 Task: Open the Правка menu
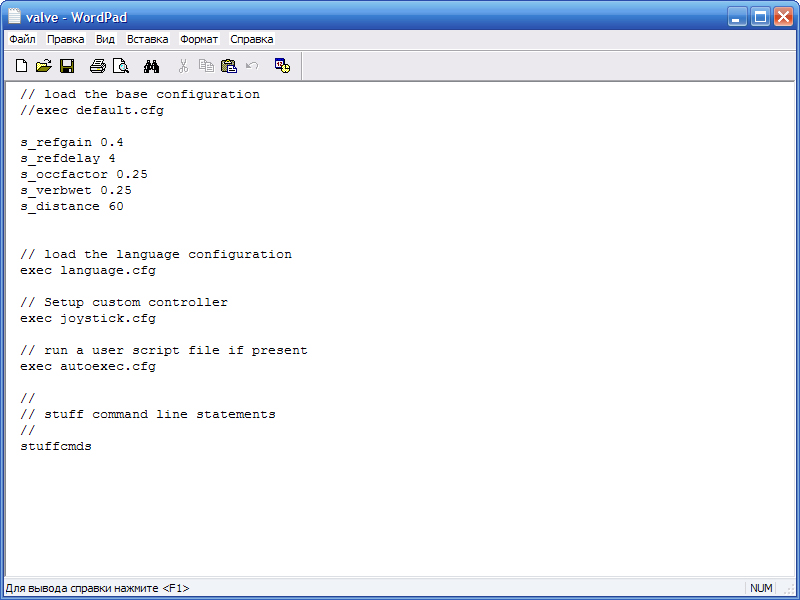point(65,39)
